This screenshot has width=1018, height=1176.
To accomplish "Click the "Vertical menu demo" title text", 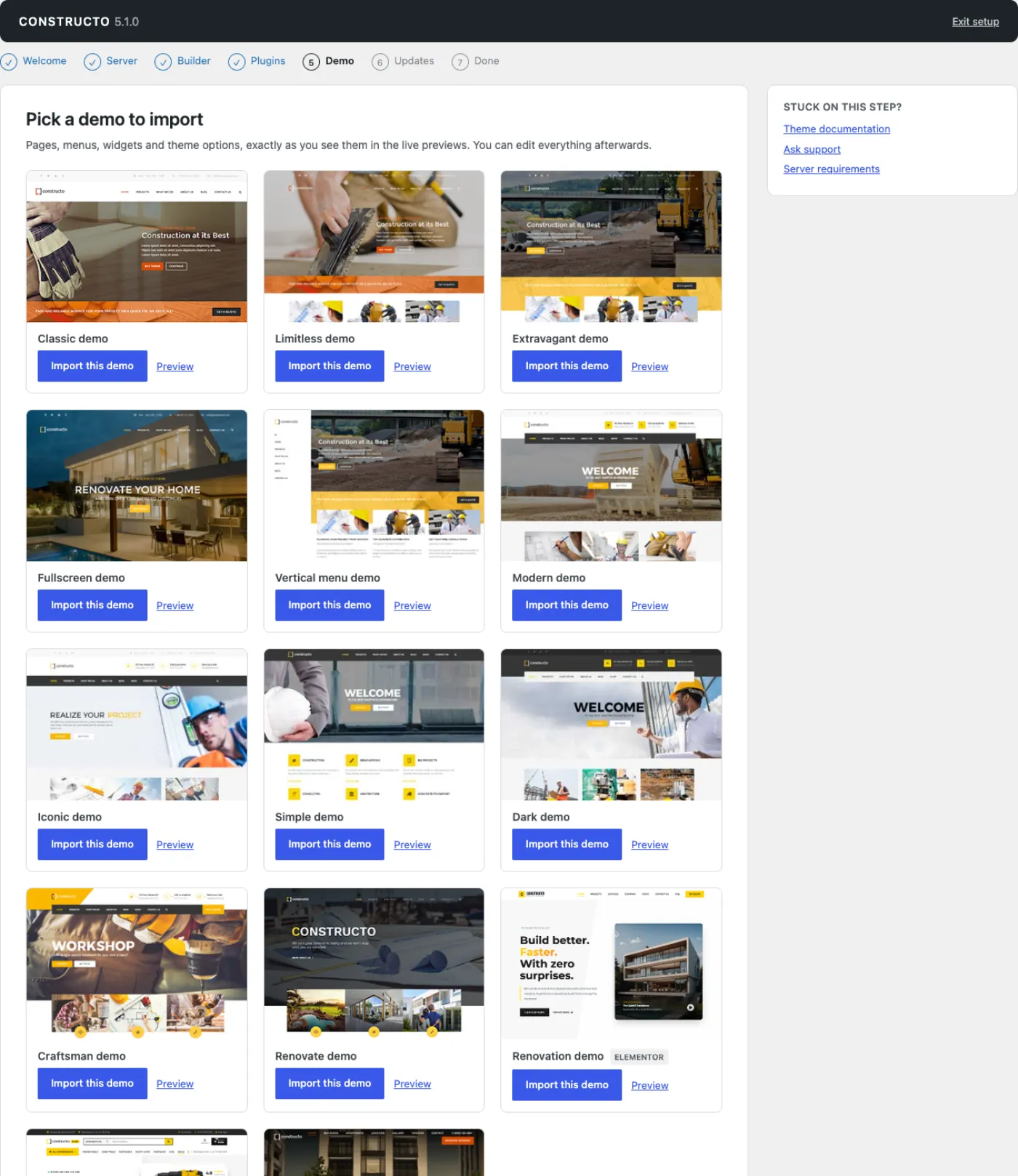I will coord(327,578).
